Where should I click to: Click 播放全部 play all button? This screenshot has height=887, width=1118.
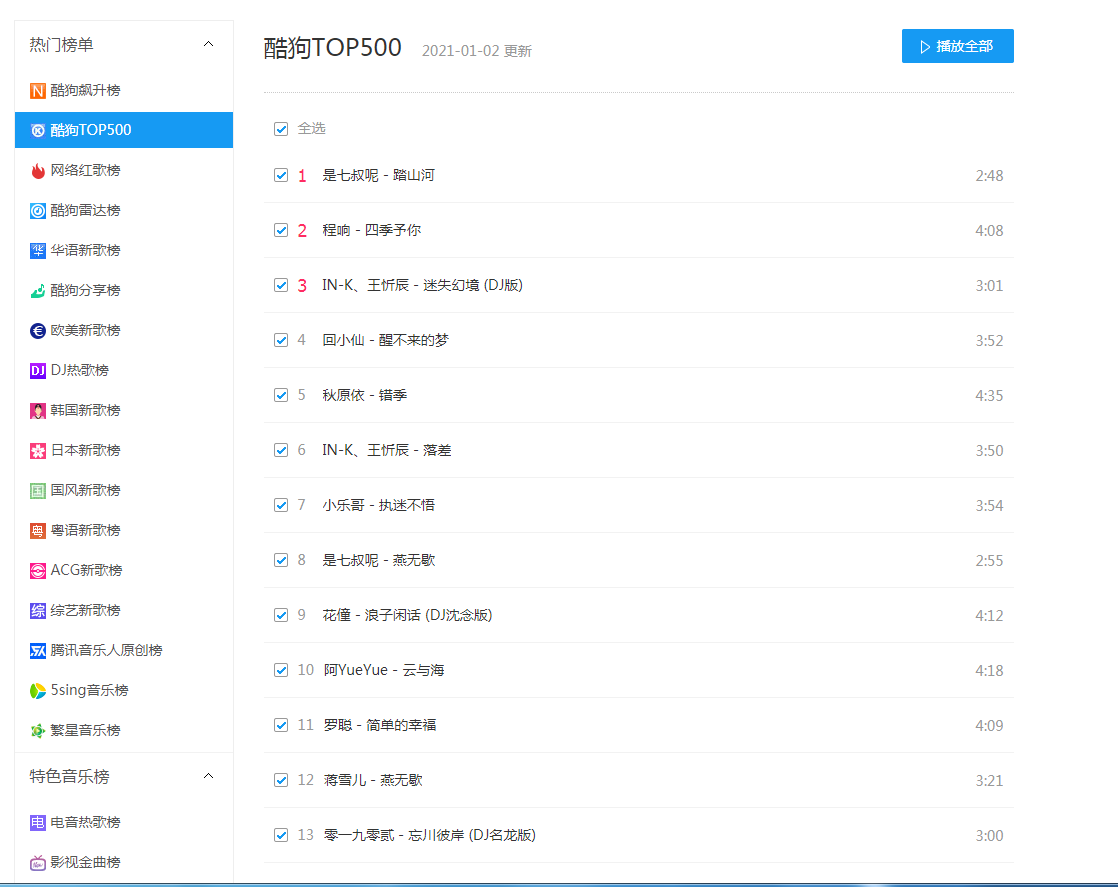point(958,46)
